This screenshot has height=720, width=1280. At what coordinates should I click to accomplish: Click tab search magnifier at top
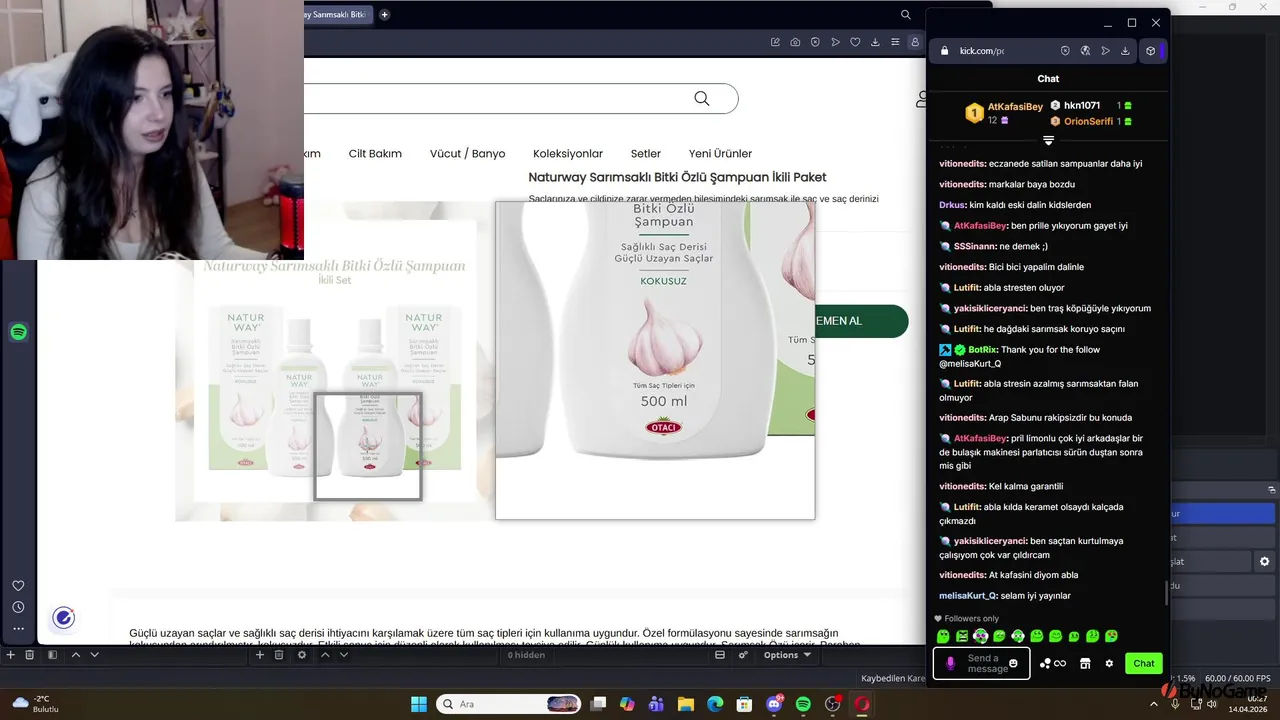coord(906,15)
